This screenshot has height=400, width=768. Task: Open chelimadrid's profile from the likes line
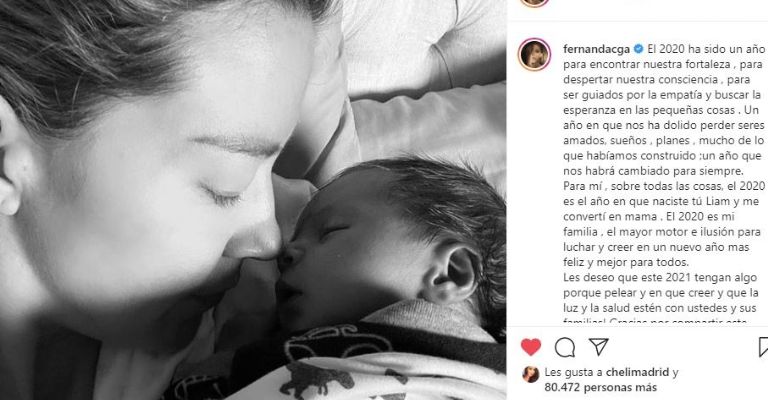point(637,373)
